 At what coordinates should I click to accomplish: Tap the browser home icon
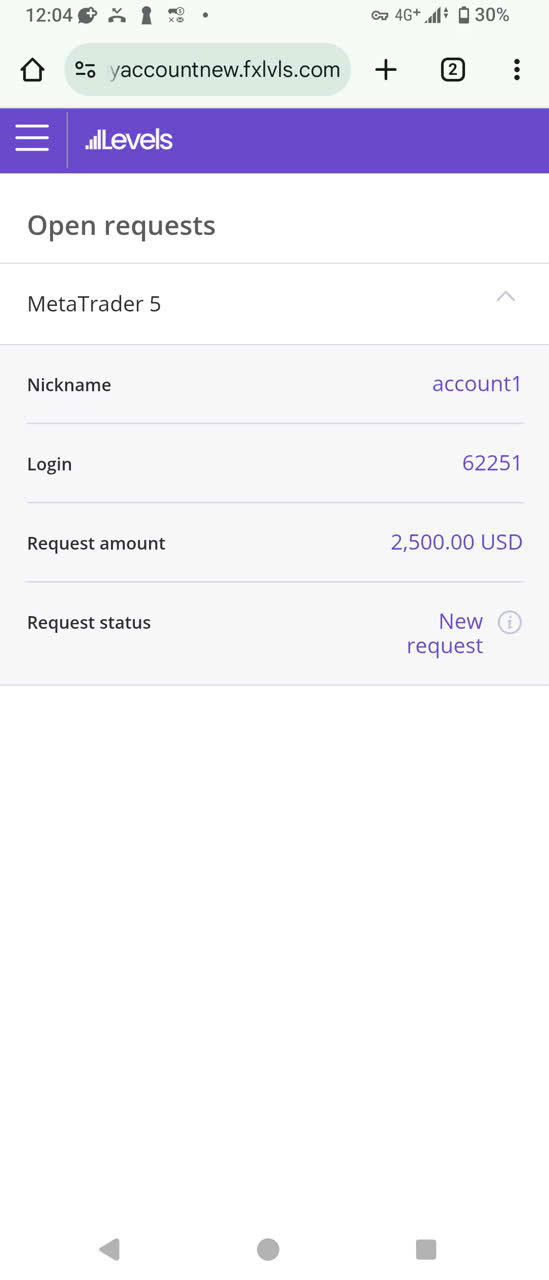(x=32, y=69)
